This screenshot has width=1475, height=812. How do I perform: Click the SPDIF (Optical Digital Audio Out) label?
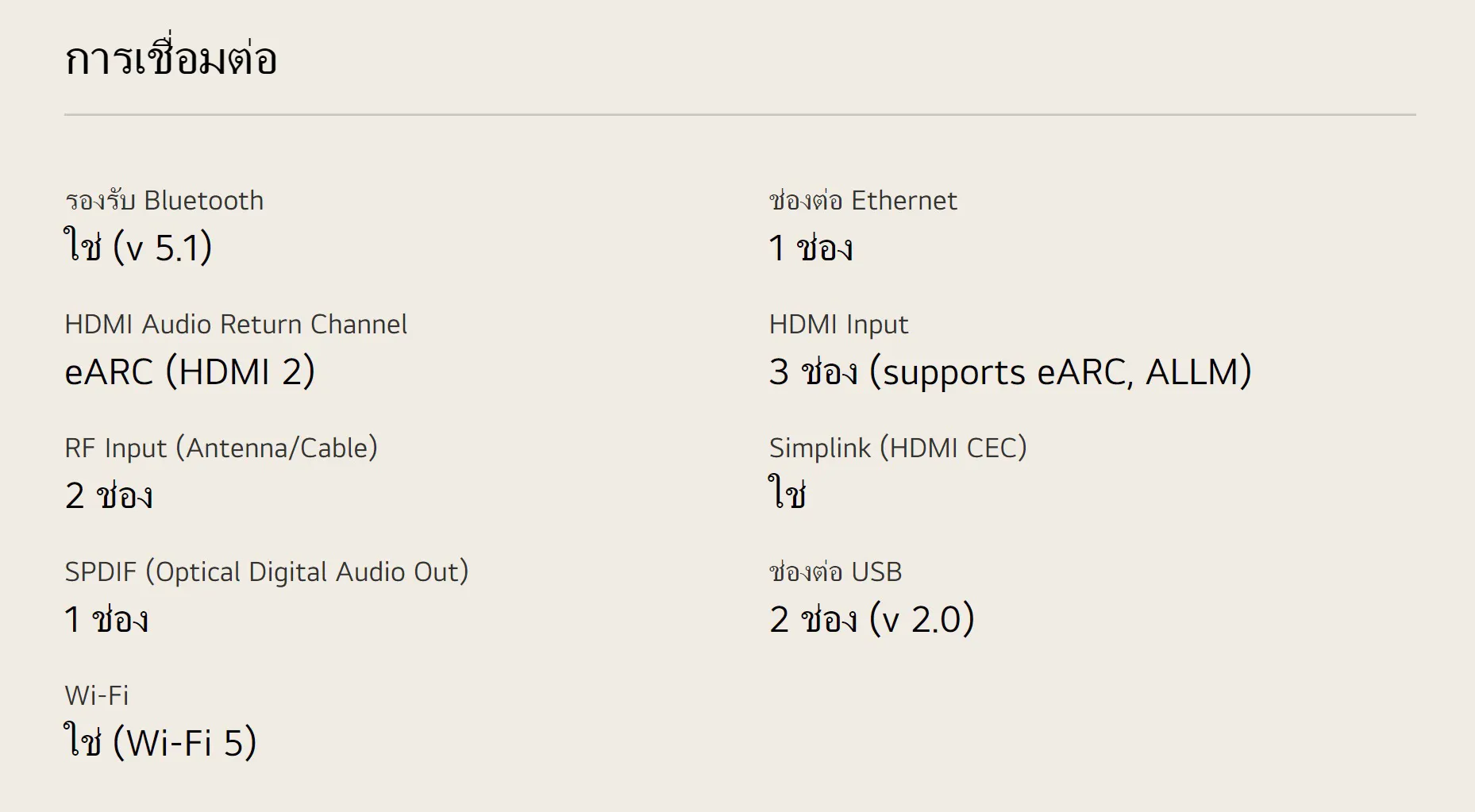[x=267, y=572]
